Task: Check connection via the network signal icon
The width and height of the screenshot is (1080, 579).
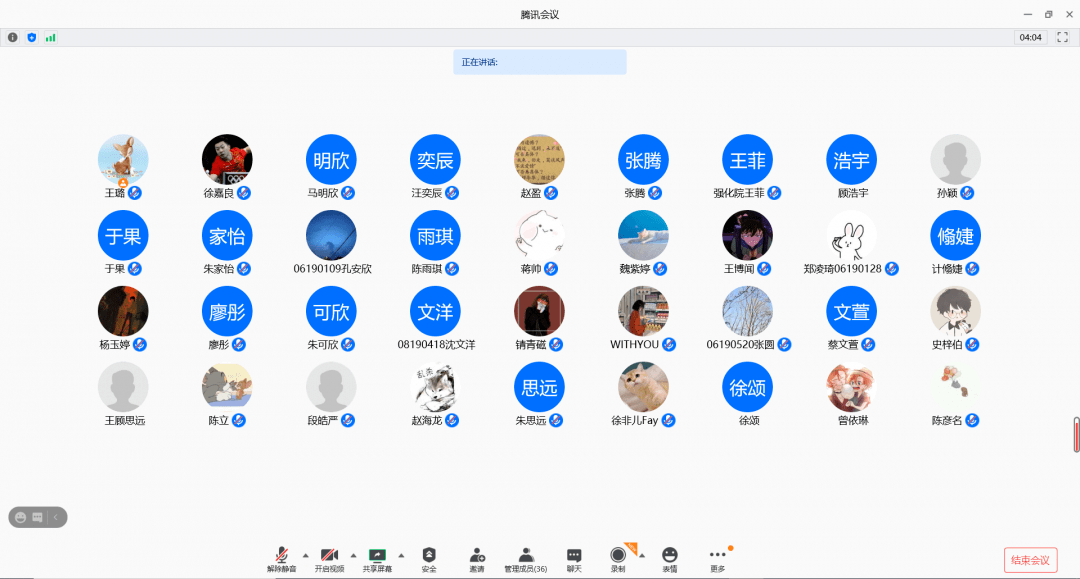Action: (50, 37)
